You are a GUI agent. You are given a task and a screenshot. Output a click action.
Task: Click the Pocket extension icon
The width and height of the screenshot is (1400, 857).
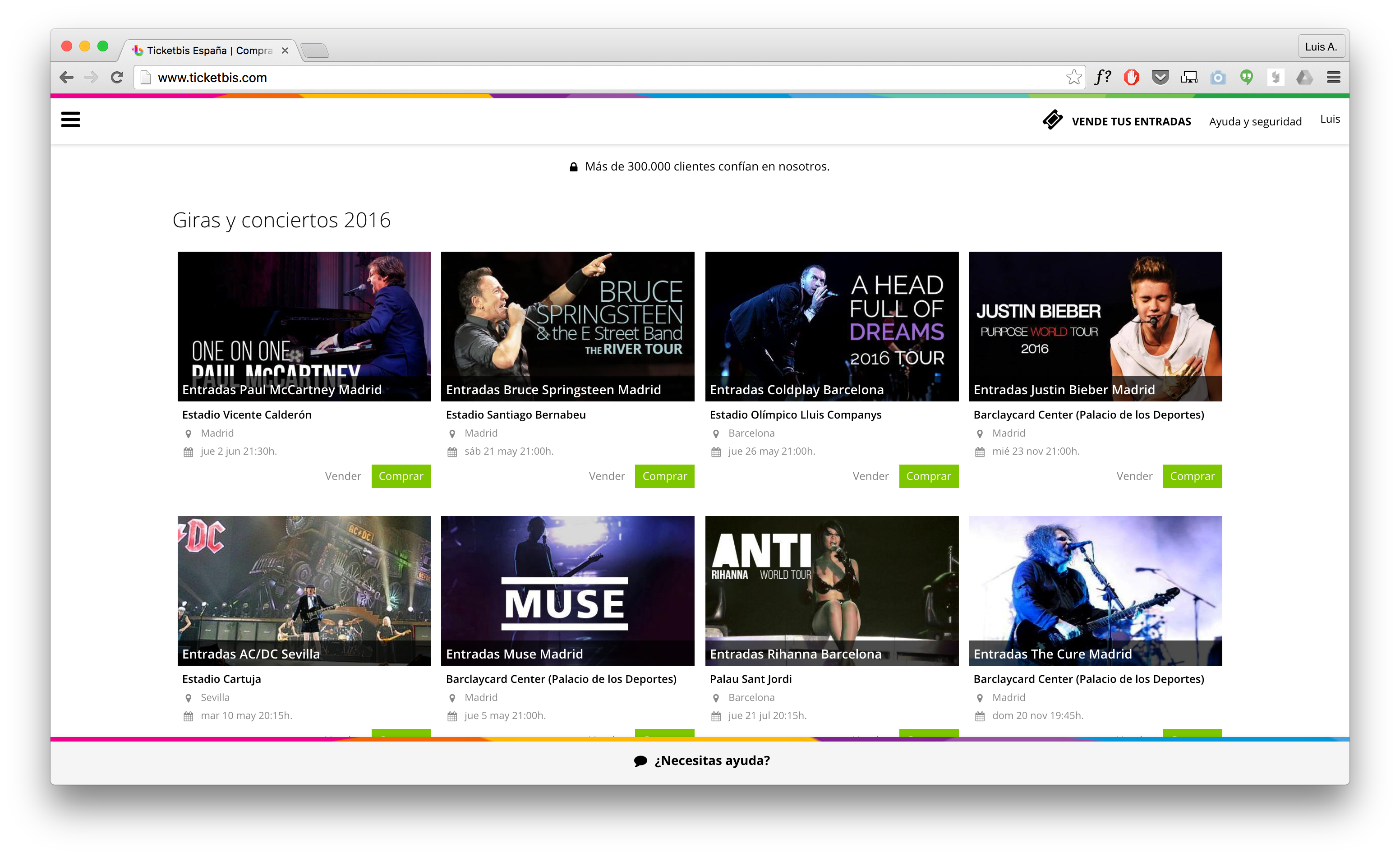[x=1160, y=77]
